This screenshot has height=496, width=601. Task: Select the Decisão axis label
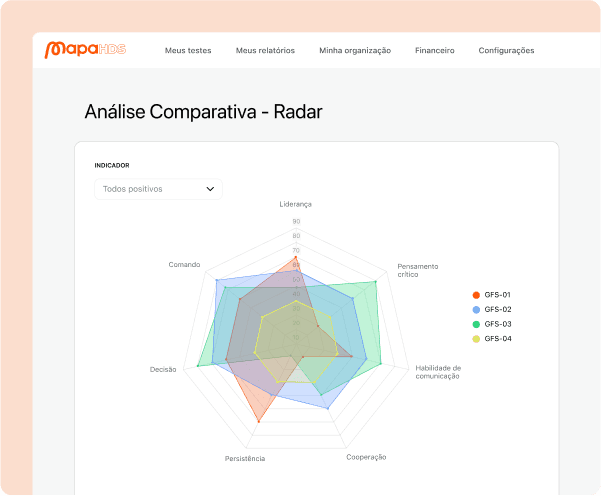click(x=163, y=369)
